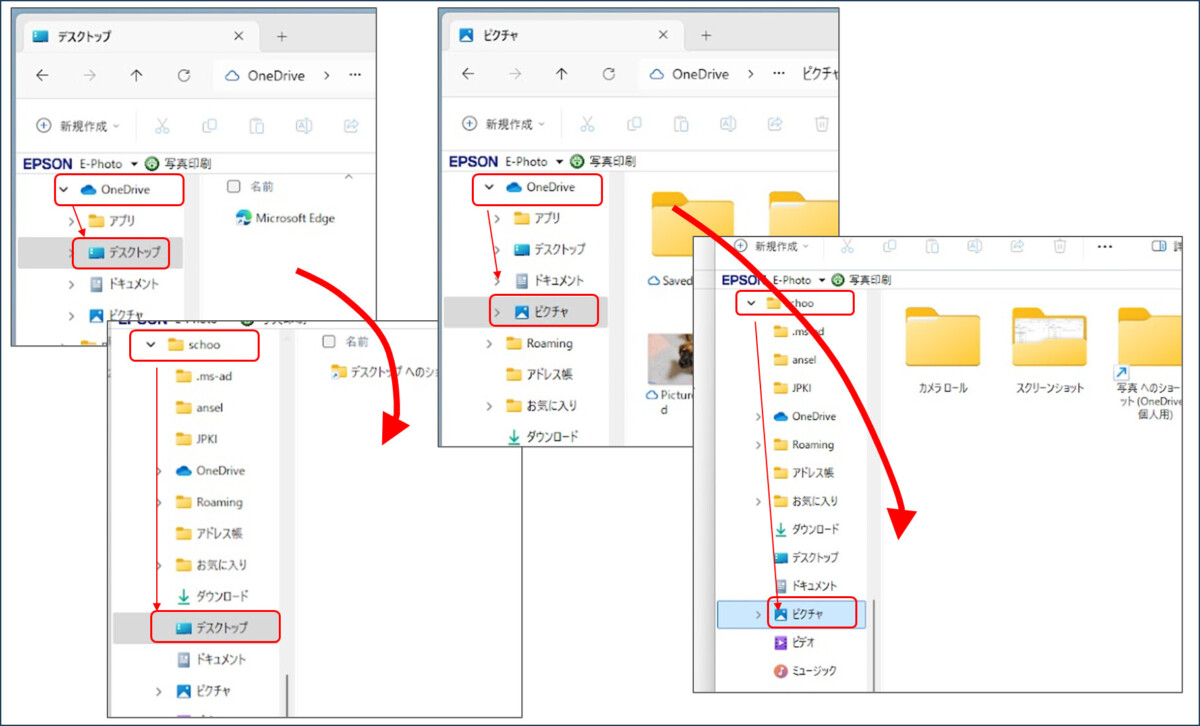Go up one level in the デスクトップ-tab window
The width and height of the screenshot is (1200, 726).
pos(136,75)
